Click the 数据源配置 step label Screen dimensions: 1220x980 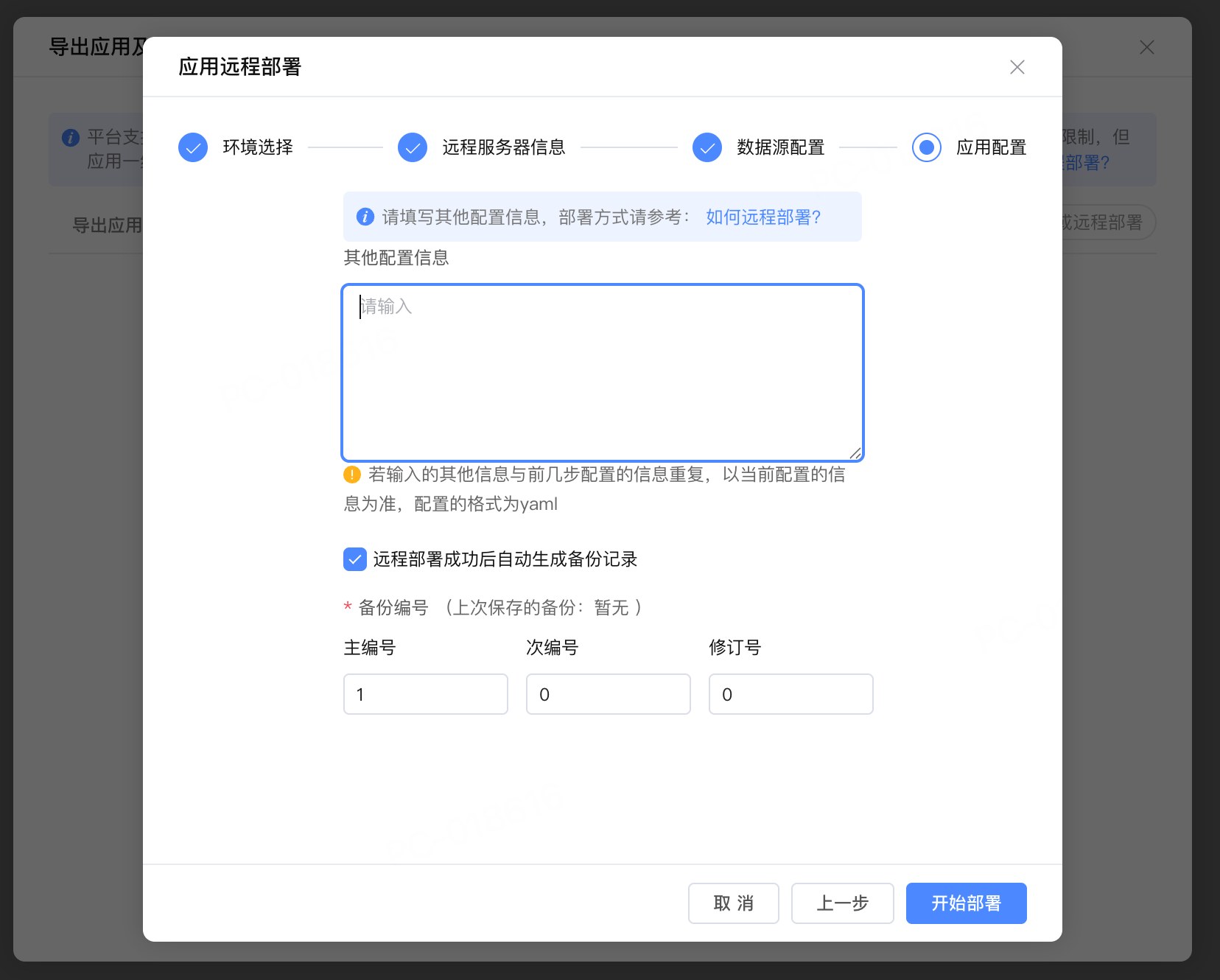781,147
